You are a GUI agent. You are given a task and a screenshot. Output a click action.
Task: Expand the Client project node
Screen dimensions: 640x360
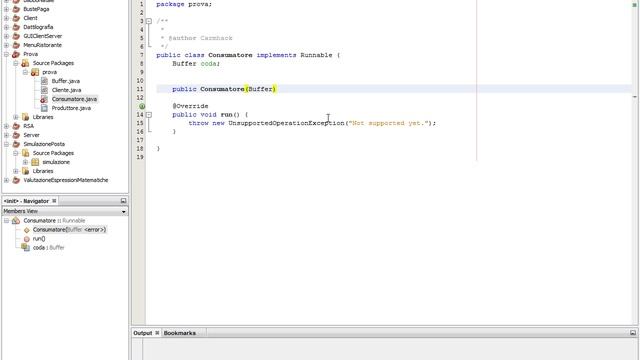pos(7,18)
